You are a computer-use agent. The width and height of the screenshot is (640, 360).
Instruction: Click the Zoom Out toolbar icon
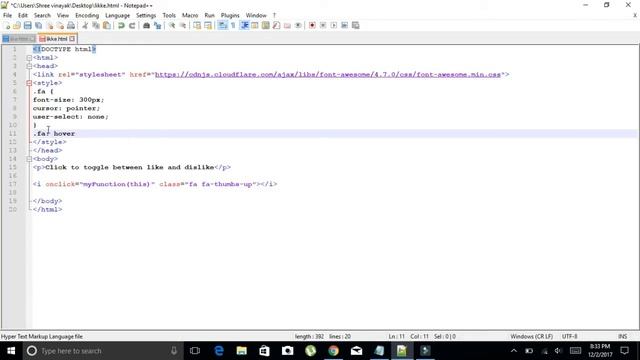[x=182, y=26]
